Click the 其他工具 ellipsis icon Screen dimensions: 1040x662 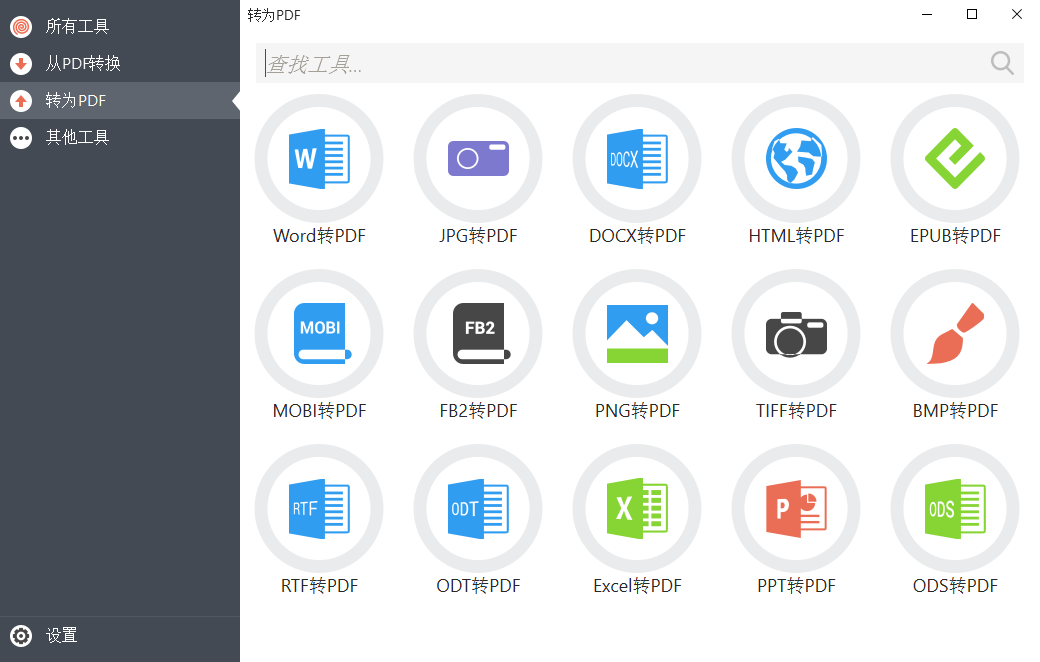click(21, 138)
